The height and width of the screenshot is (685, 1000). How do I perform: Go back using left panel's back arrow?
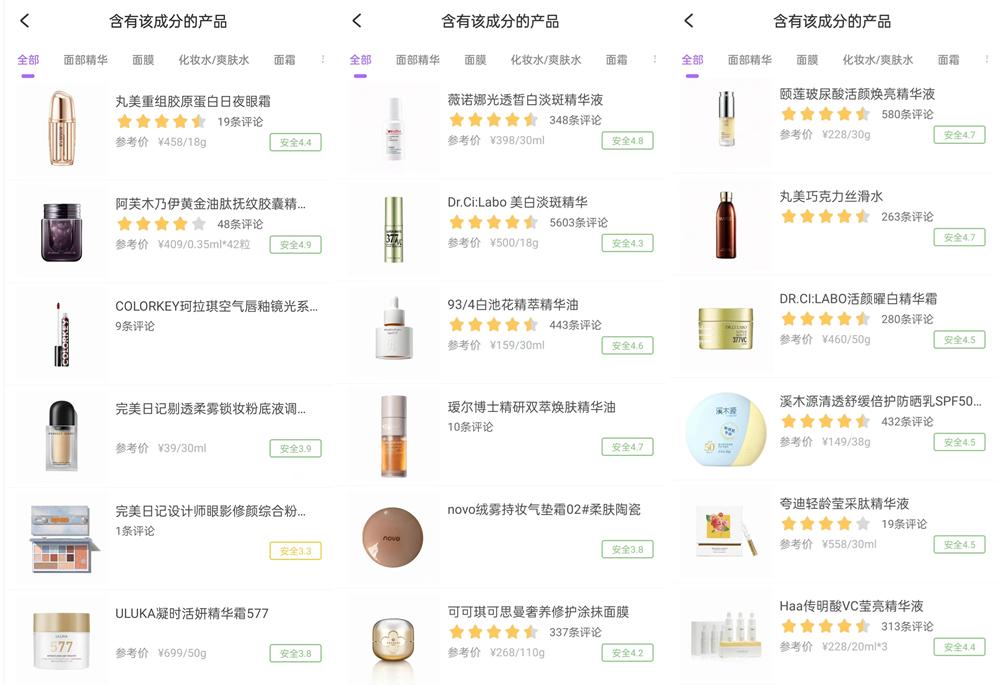coord(24,20)
